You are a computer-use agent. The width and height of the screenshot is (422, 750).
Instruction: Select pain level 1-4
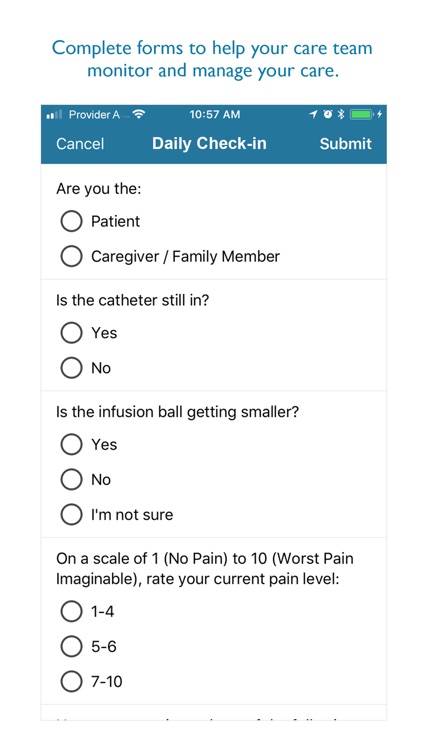tap(71, 612)
